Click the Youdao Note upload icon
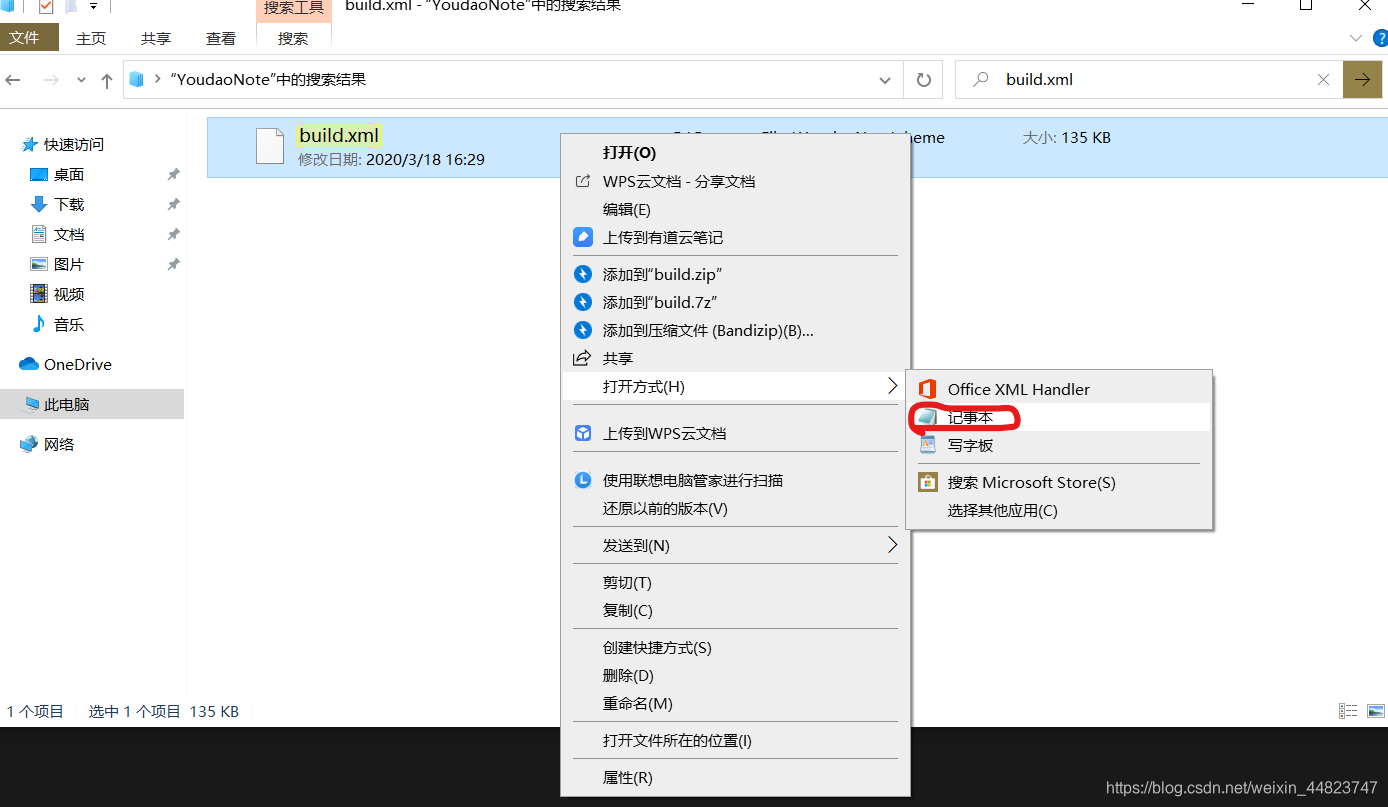This screenshot has height=807, width=1388. pos(583,238)
